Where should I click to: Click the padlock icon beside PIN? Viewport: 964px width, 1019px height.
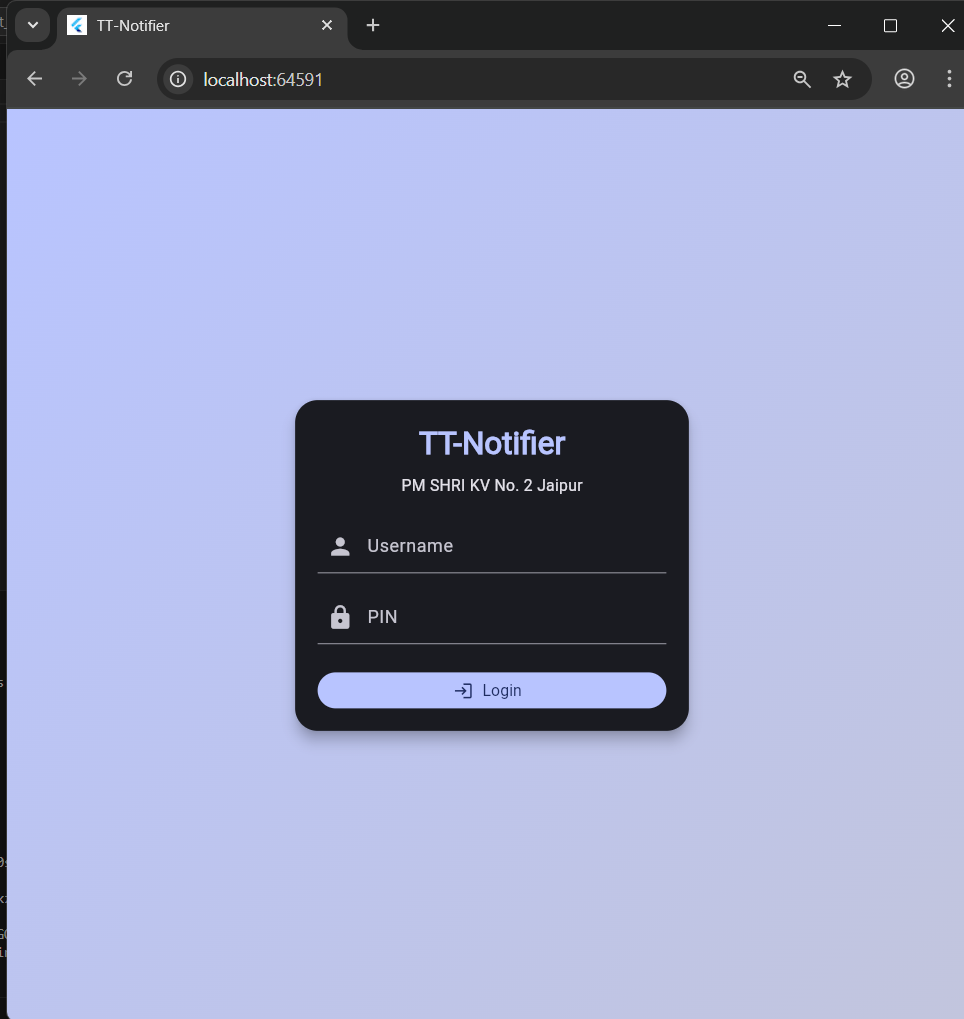(x=340, y=617)
